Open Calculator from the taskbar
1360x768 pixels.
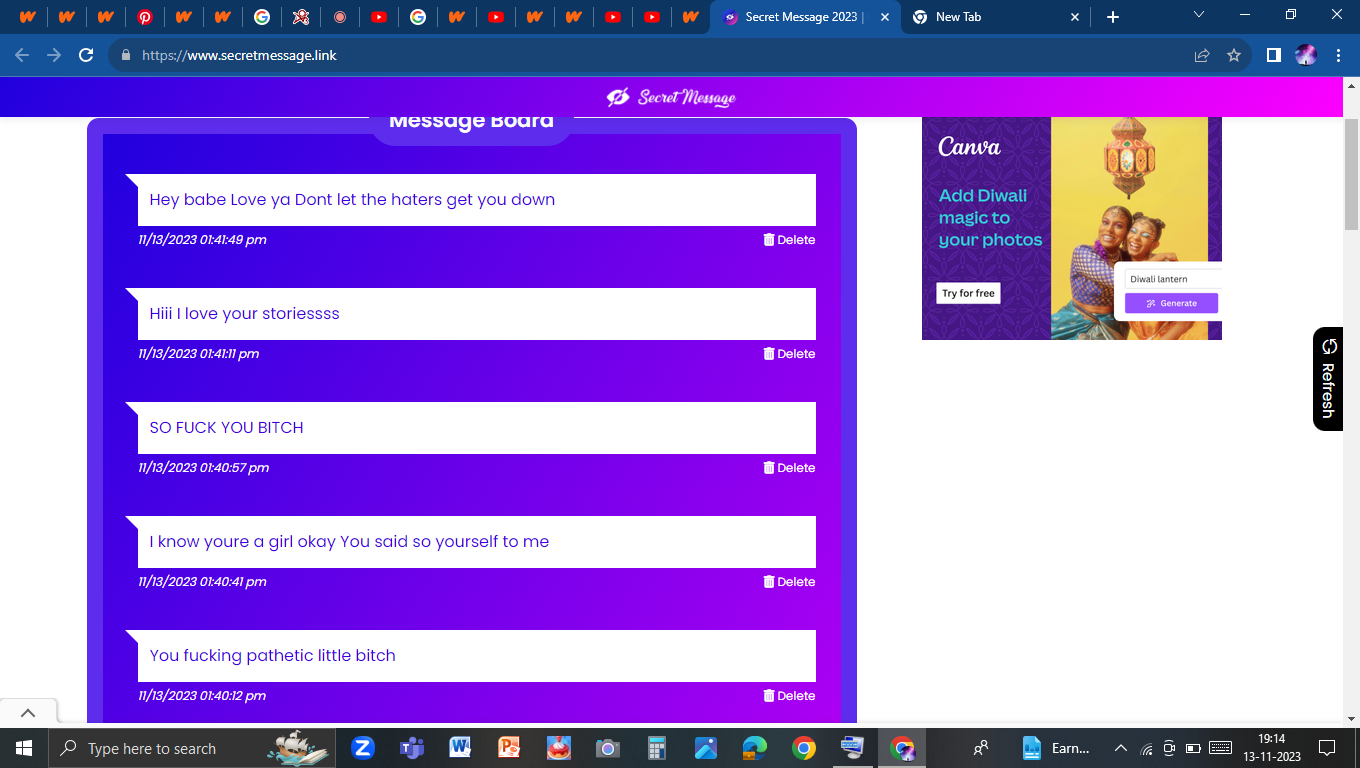pos(657,748)
